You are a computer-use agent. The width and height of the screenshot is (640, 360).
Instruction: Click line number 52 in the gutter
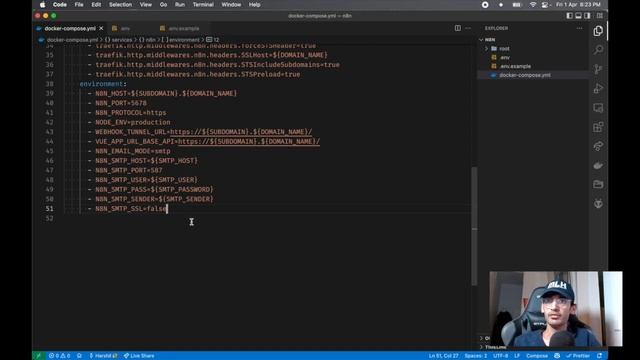click(49, 218)
